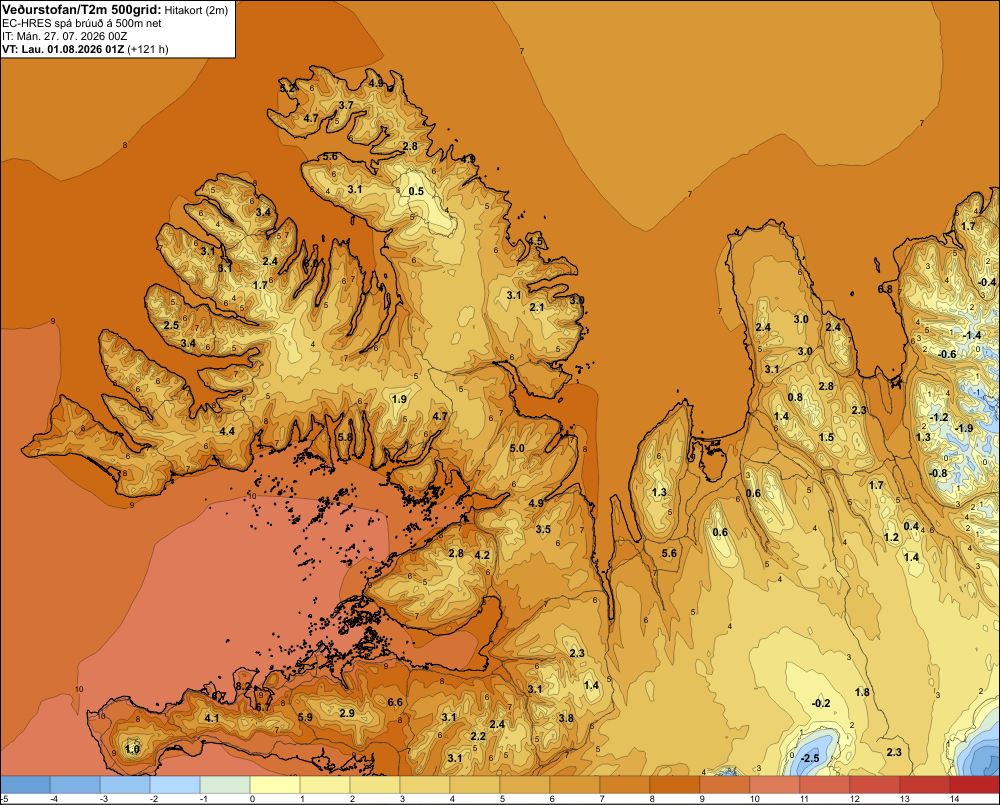Image resolution: width=1000 pixels, height=805 pixels.
Task: Click the 5.9 temperature value
Action: click(x=305, y=717)
